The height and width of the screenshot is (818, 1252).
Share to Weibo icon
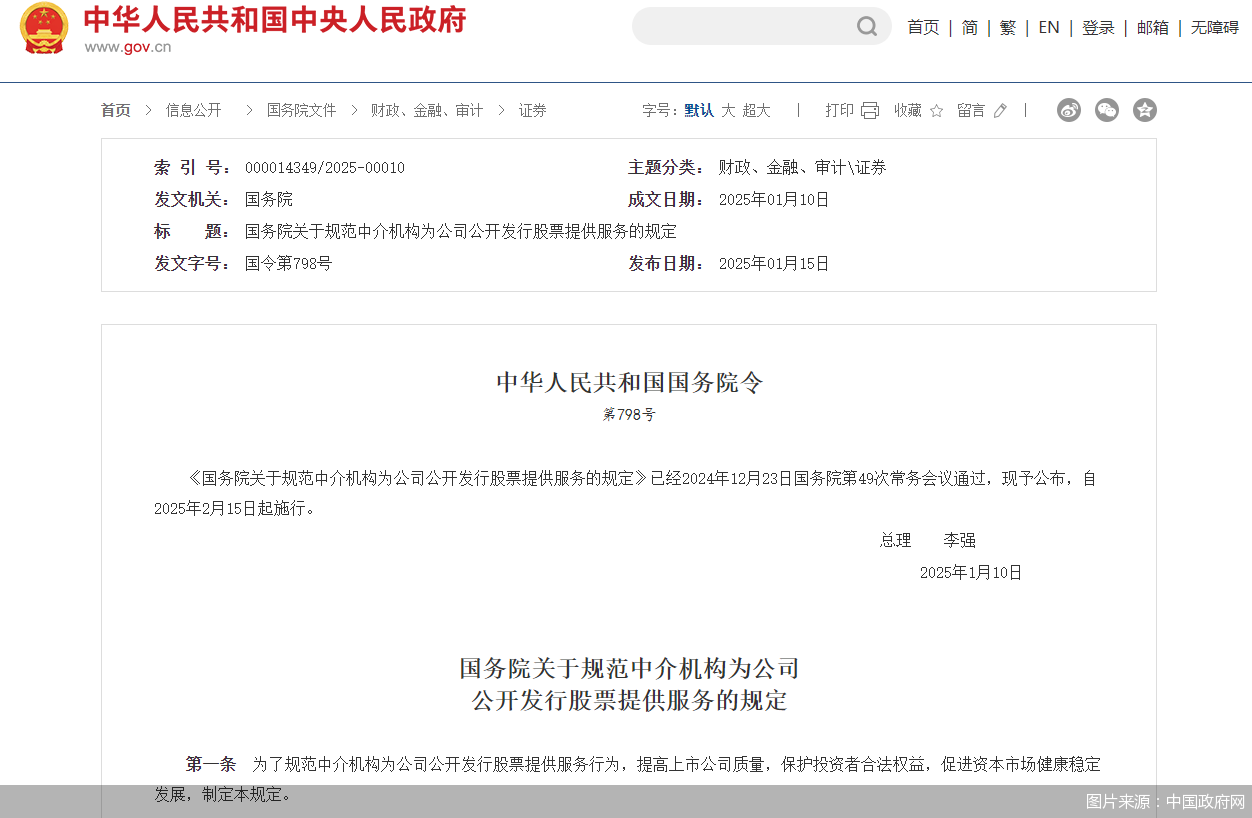click(1069, 110)
